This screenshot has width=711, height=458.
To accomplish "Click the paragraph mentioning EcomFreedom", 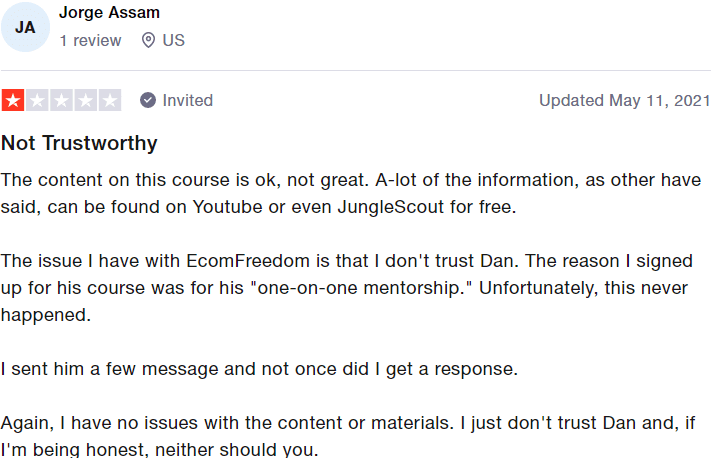I will 347,288.
